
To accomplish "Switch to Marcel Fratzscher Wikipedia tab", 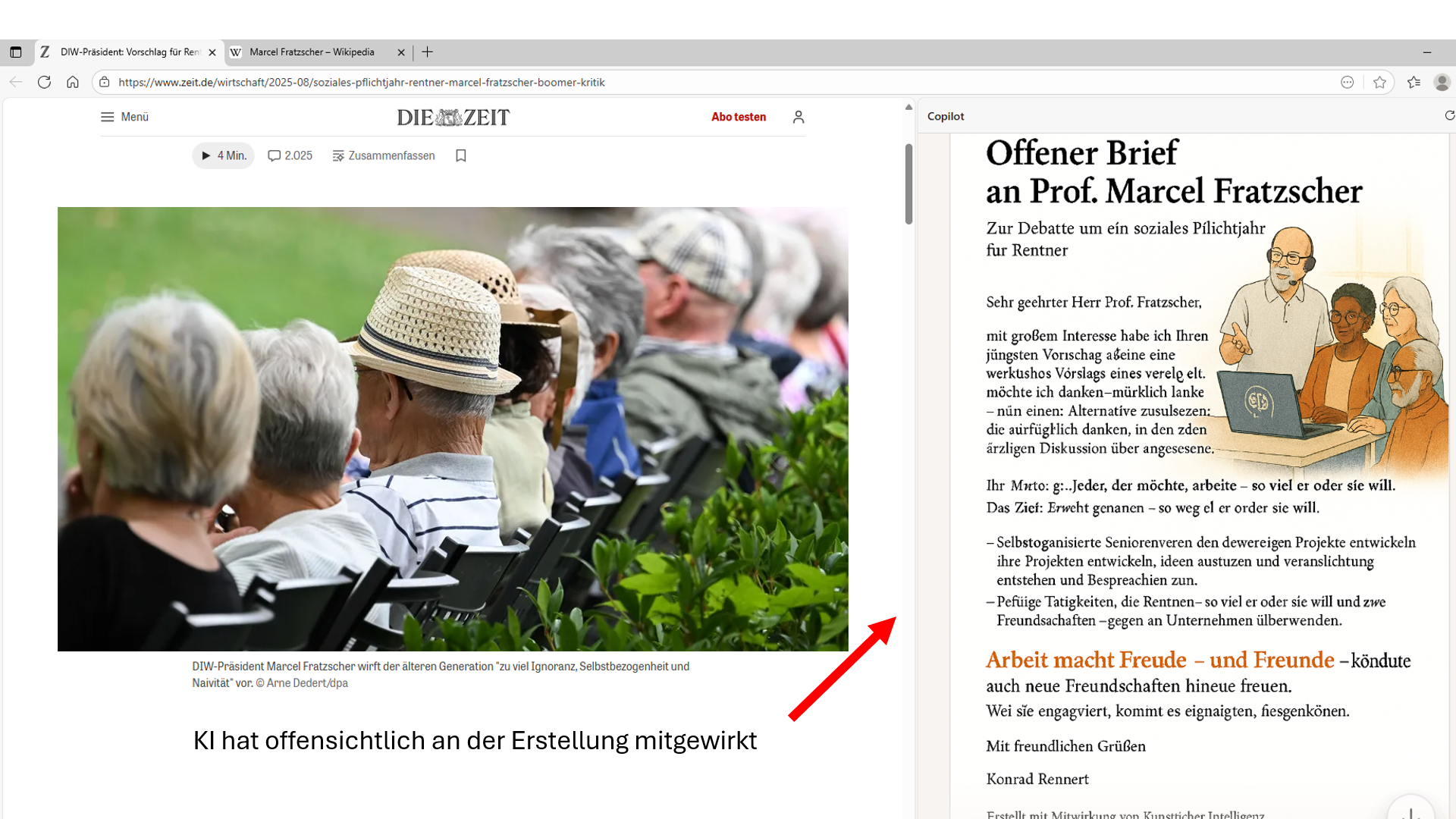I will (x=312, y=52).
